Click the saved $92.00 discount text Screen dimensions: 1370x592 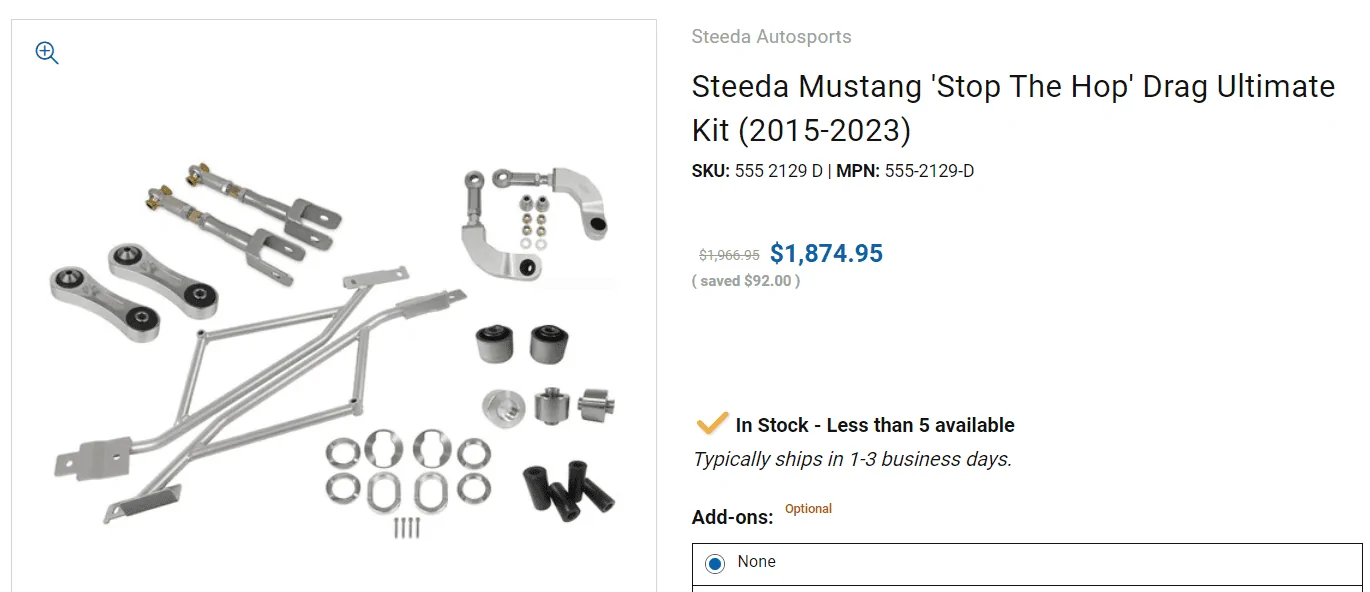click(x=746, y=281)
